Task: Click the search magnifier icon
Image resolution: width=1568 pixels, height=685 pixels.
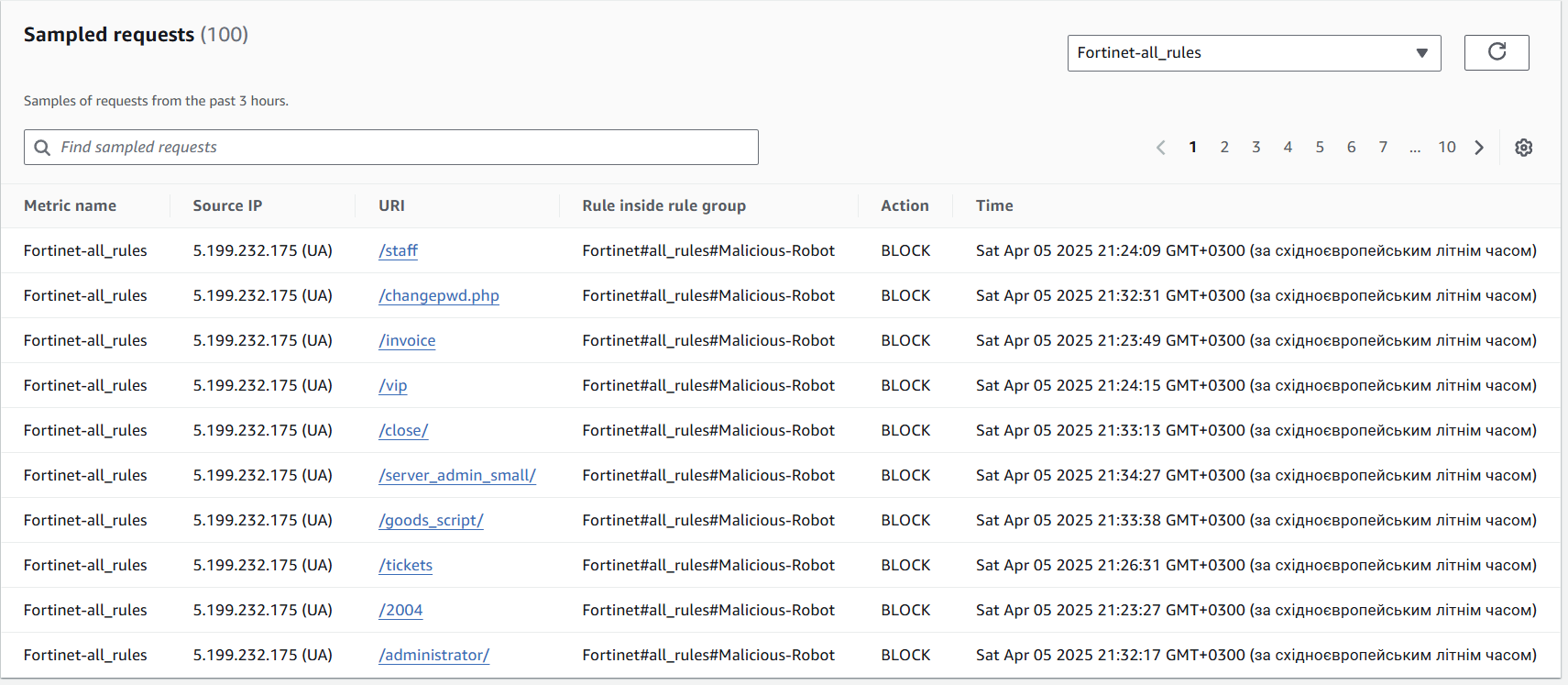Action: pyautogui.click(x=42, y=148)
